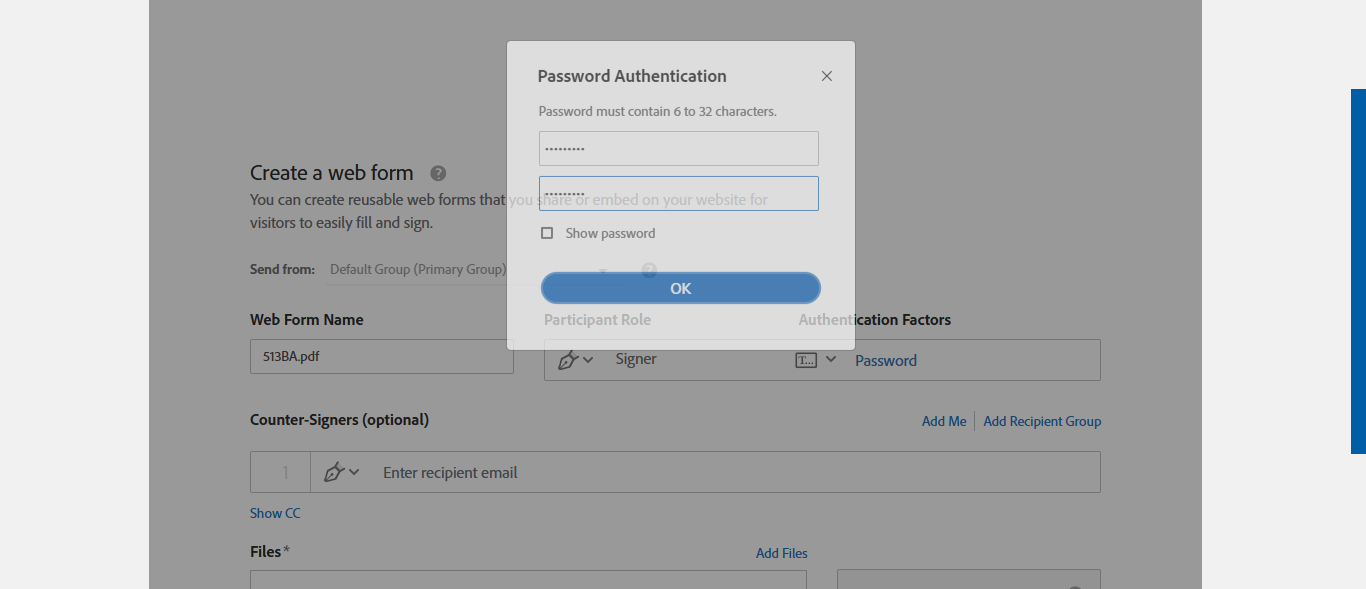
Task: Click the blue vertical scrollbar
Action: [1358, 270]
